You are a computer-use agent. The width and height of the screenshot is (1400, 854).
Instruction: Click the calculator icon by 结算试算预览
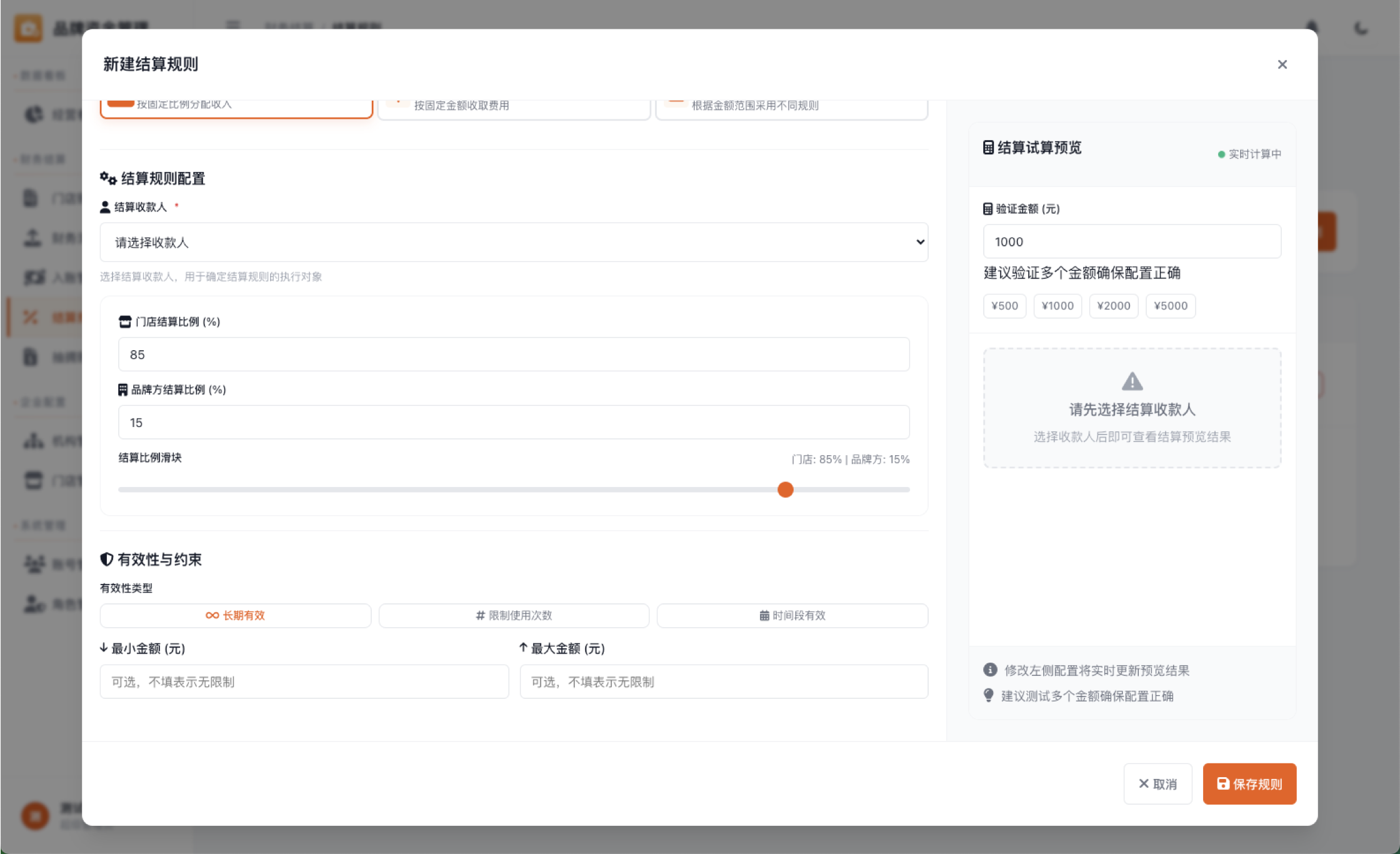tap(988, 148)
